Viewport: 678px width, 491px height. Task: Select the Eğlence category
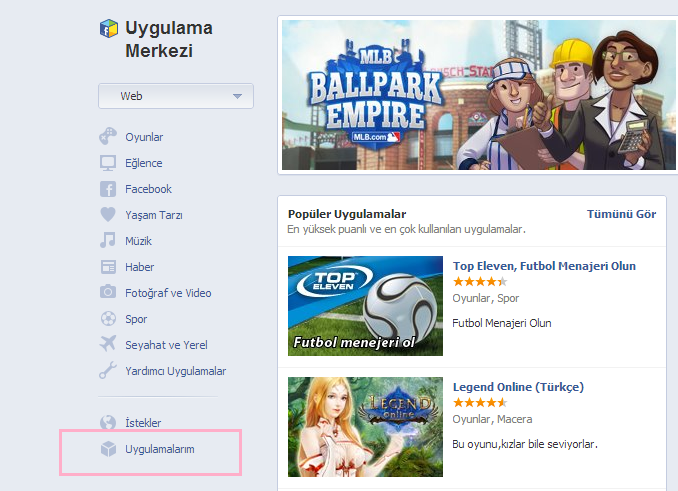[144, 163]
